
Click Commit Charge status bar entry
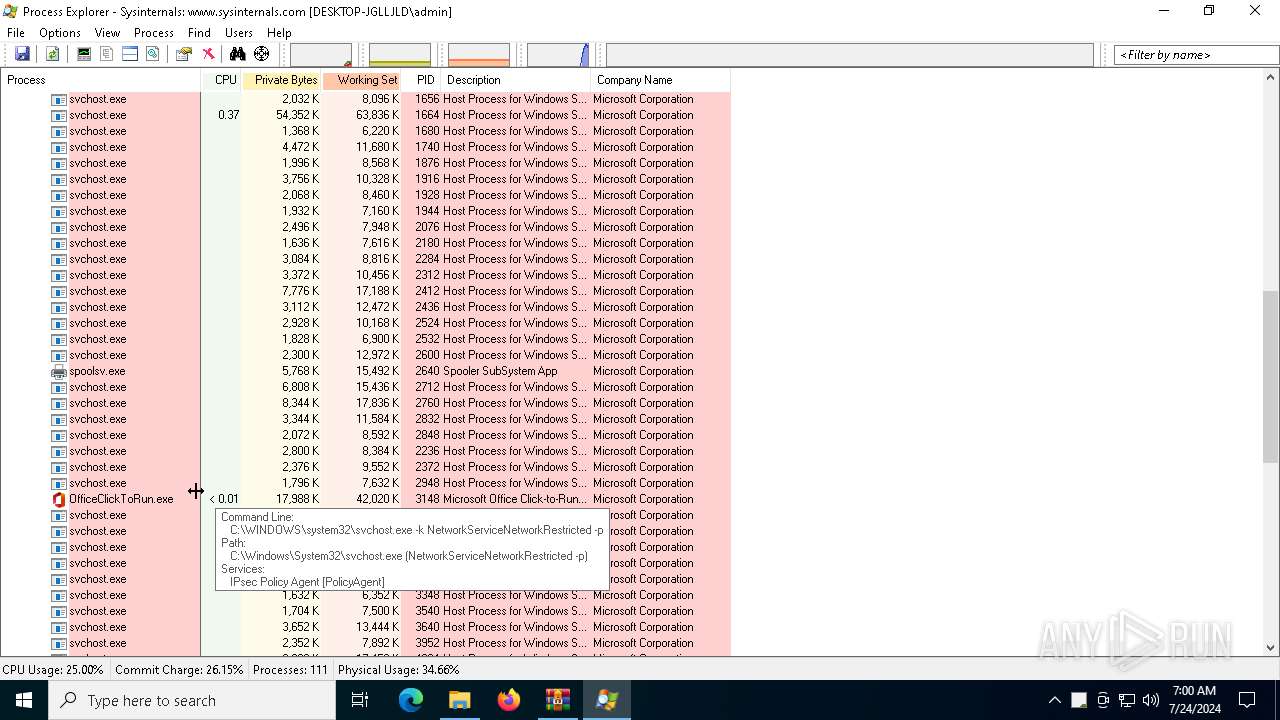[179, 670]
